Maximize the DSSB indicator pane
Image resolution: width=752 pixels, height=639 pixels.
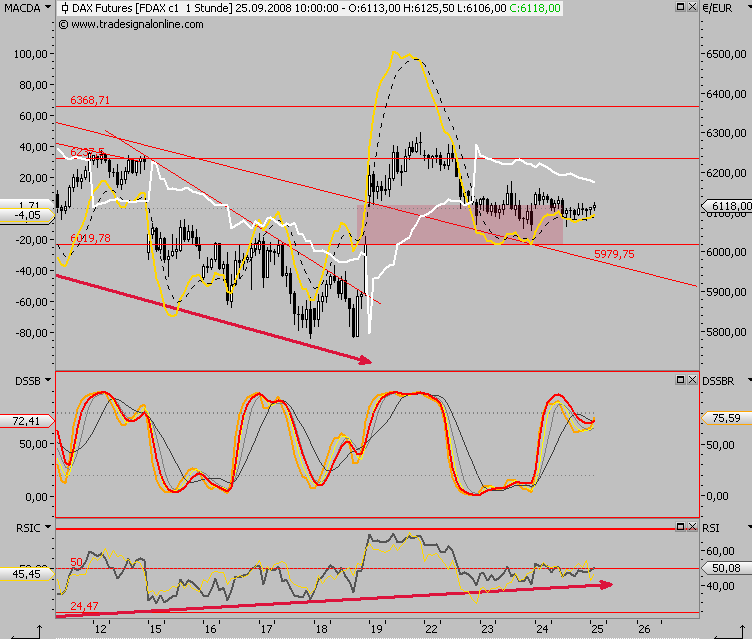coord(680,380)
